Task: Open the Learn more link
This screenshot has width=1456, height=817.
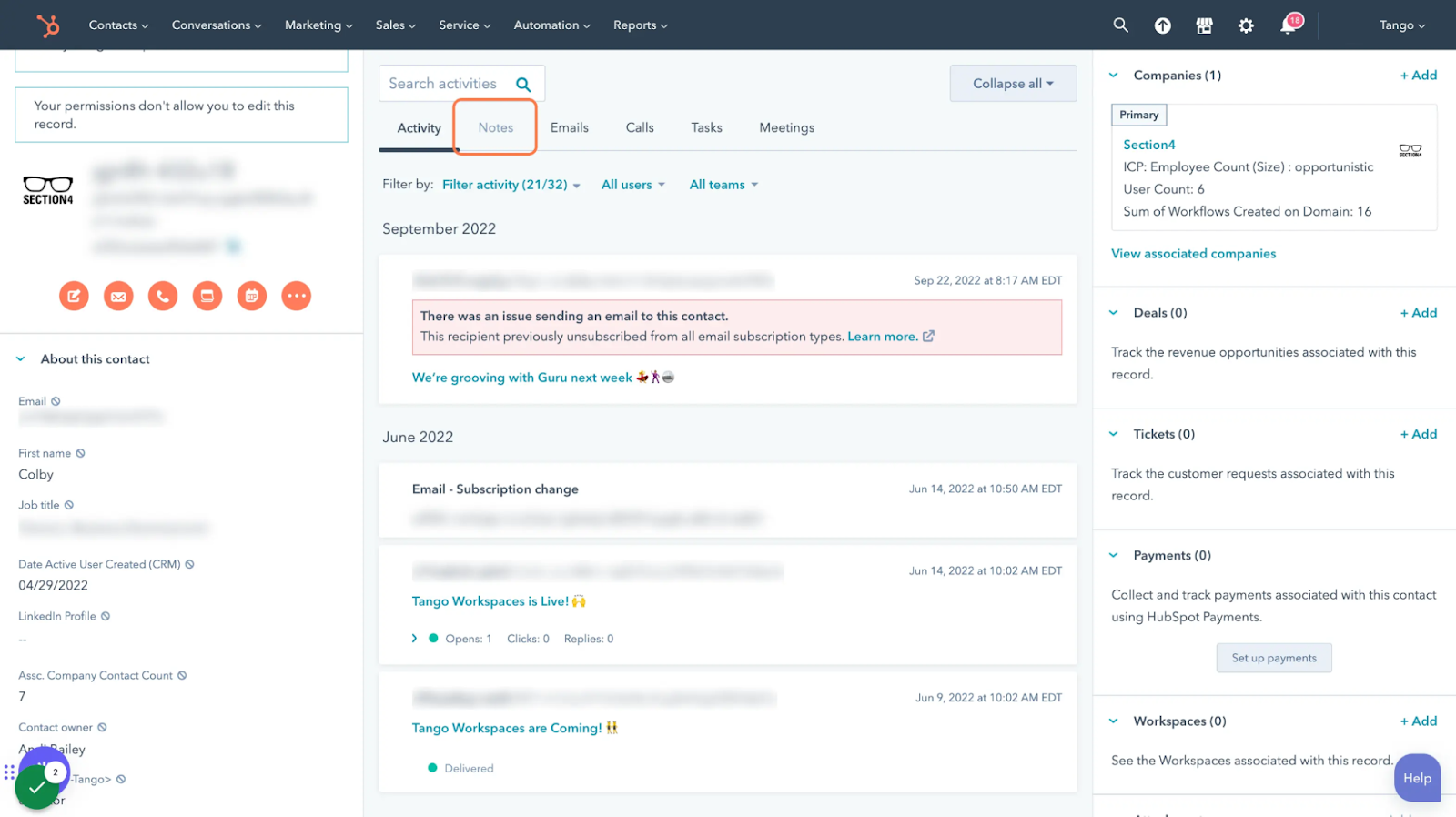Action: pos(882,337)
